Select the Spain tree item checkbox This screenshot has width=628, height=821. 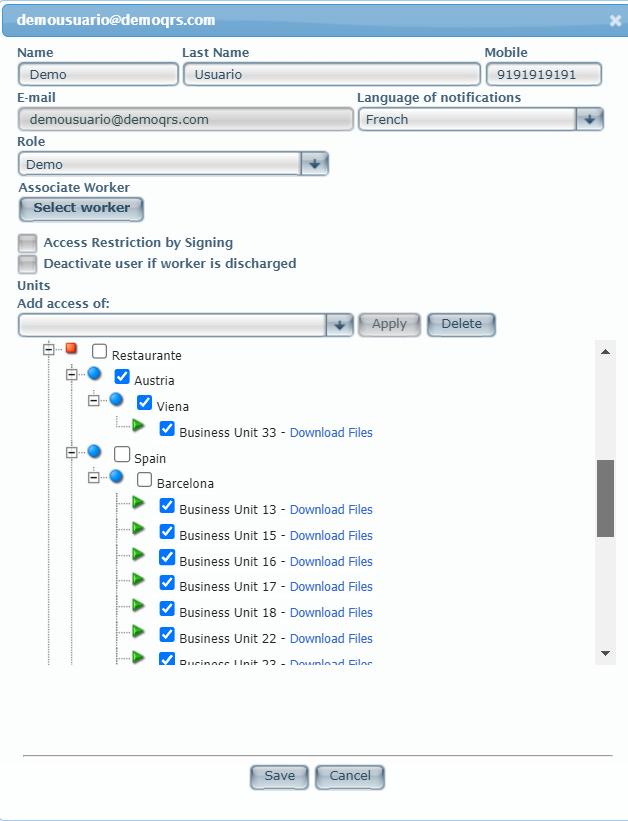click(x=122, y=454)
